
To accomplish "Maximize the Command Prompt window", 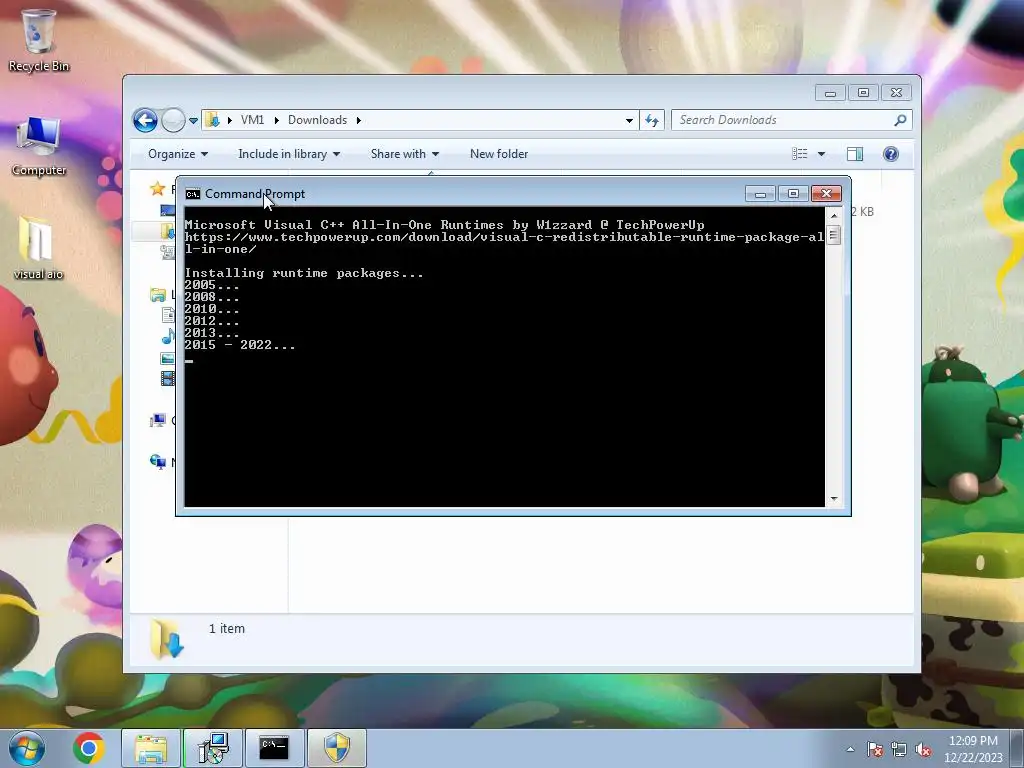I will click(x=793, y=194).
